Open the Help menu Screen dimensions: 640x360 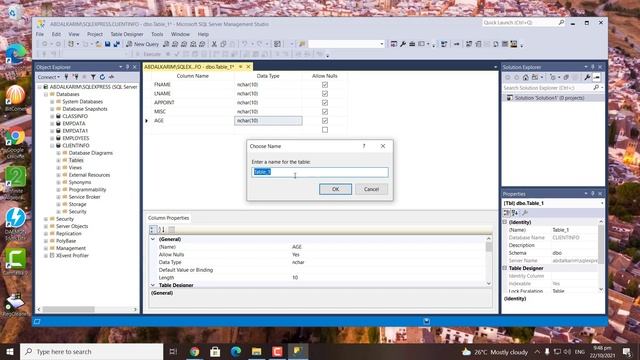(x=203, y=34)
